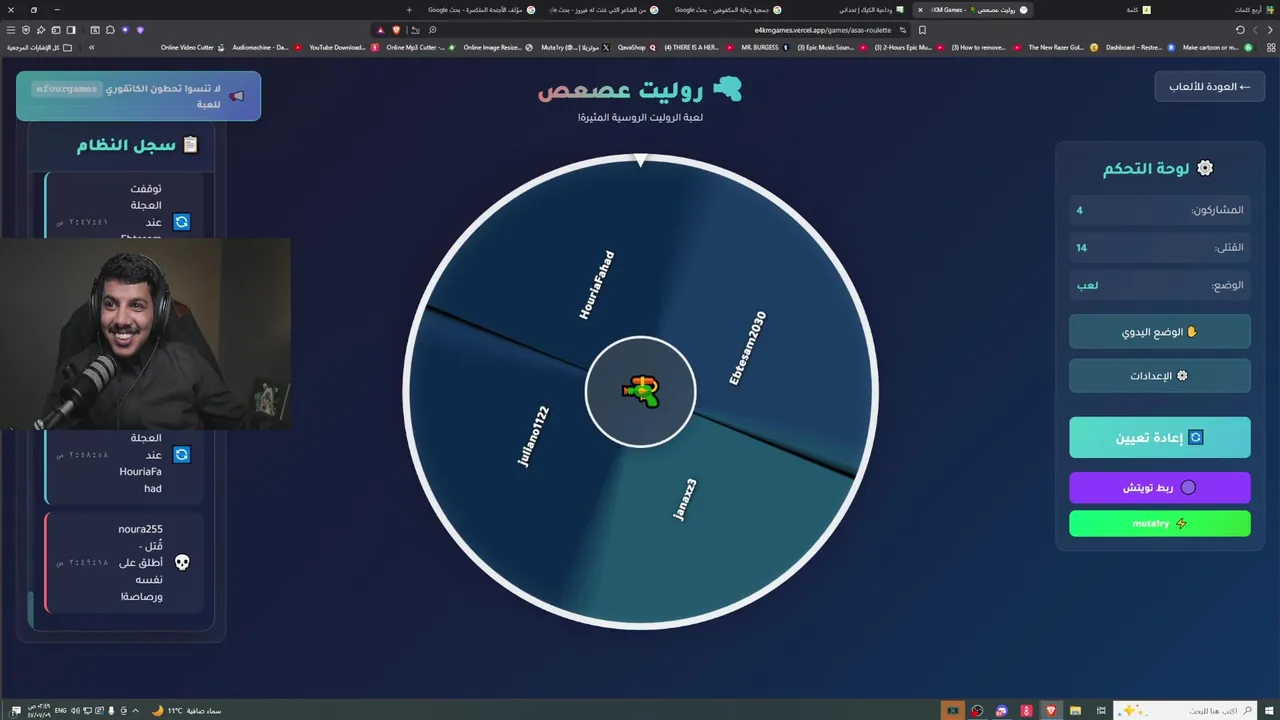Click Juliano1122 segment on the wheel
The width and height of the screenshot is (1280, 720).
[x=534, y=436]
